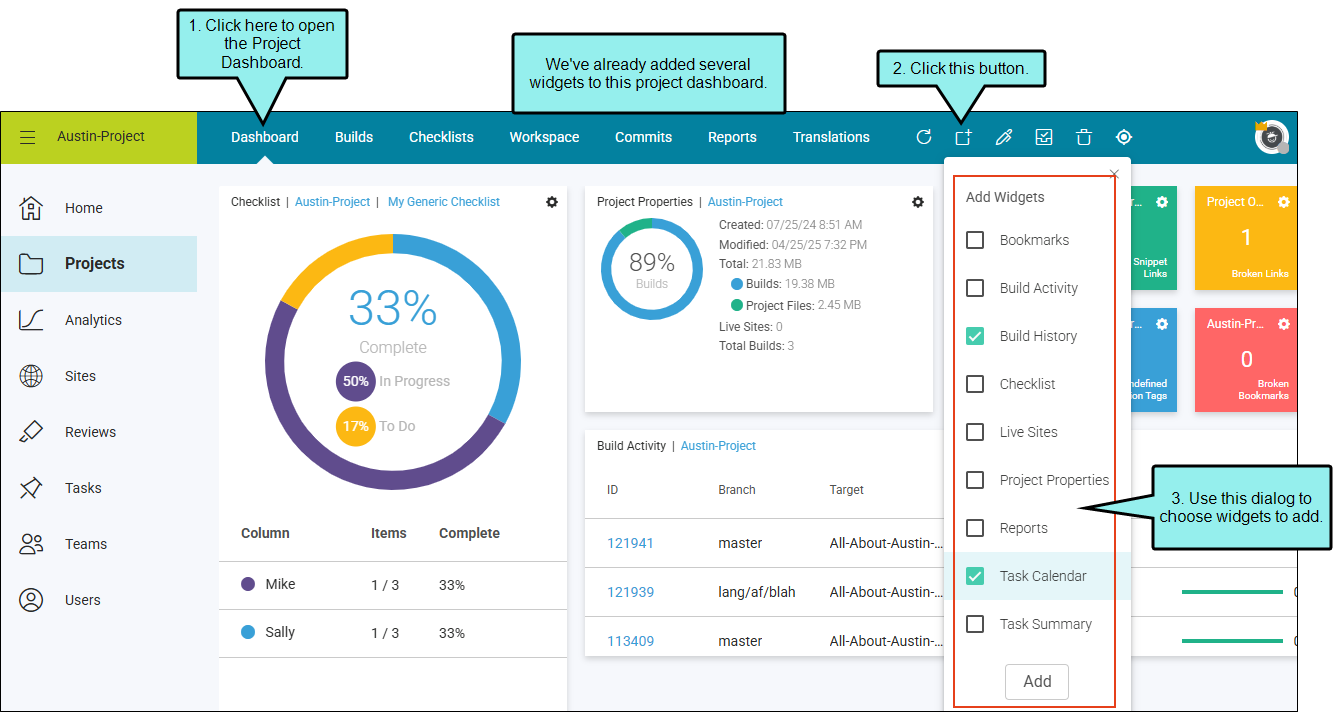Go to Analytics in the sidebar
1341x712 pixels.
click(93, 320)
